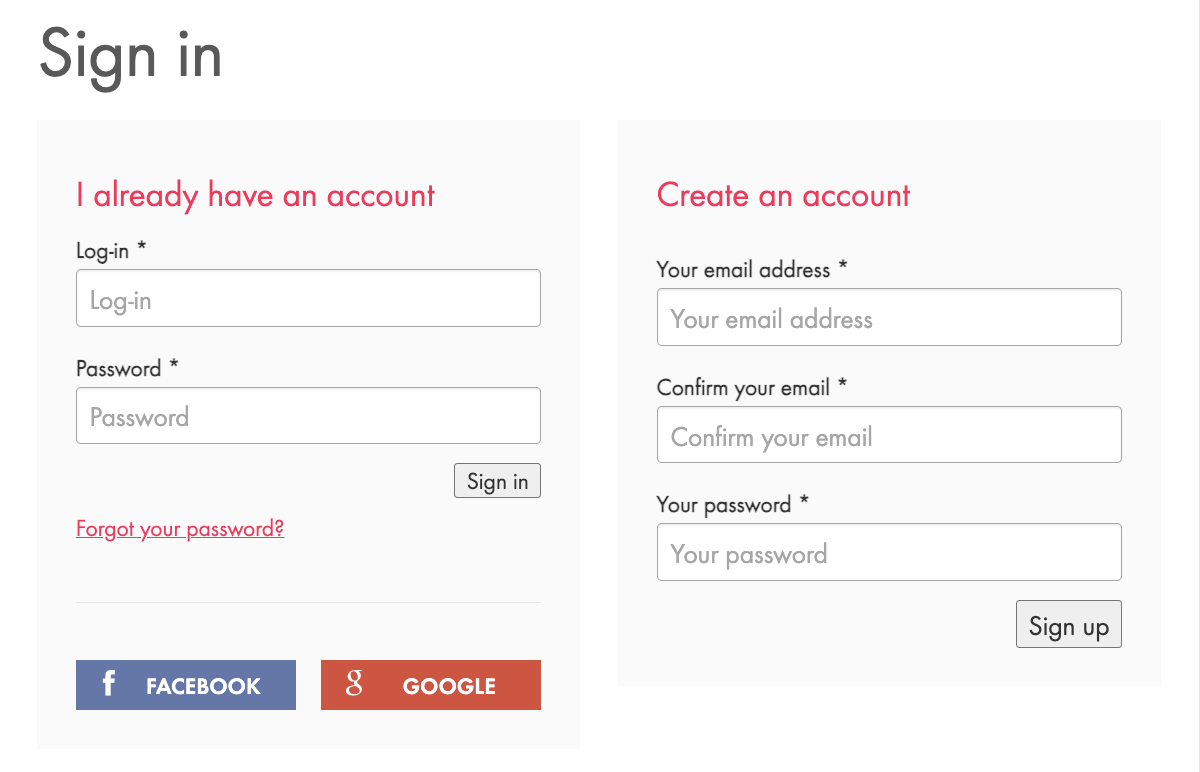Click the 'Your password *' label
Viewport: 1200px width, 772px height.
click(x=733, y=505)
